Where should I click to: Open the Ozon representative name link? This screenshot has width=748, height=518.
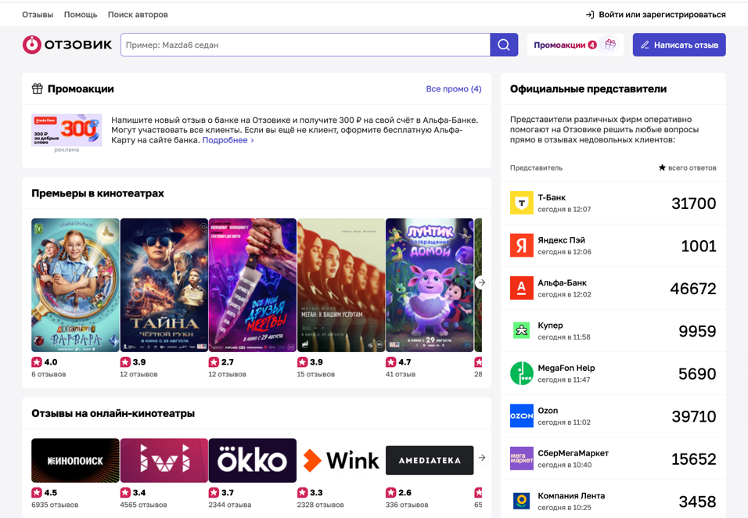(x=548, y=411)
